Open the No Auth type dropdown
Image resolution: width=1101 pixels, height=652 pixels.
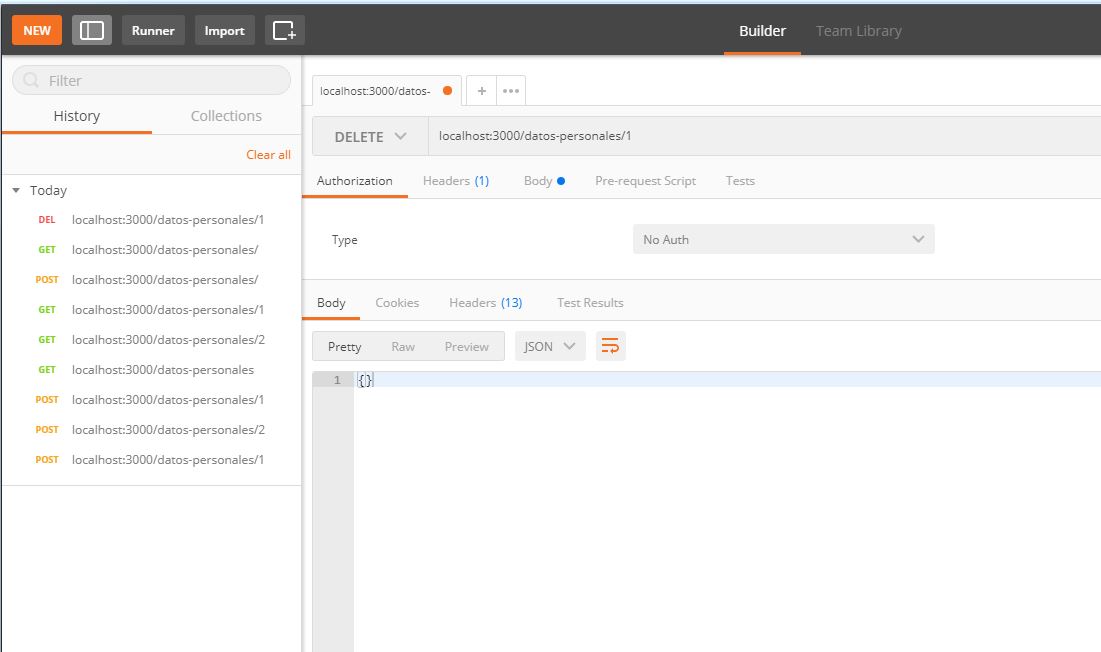pyautogui.click(x=783, y=239)
